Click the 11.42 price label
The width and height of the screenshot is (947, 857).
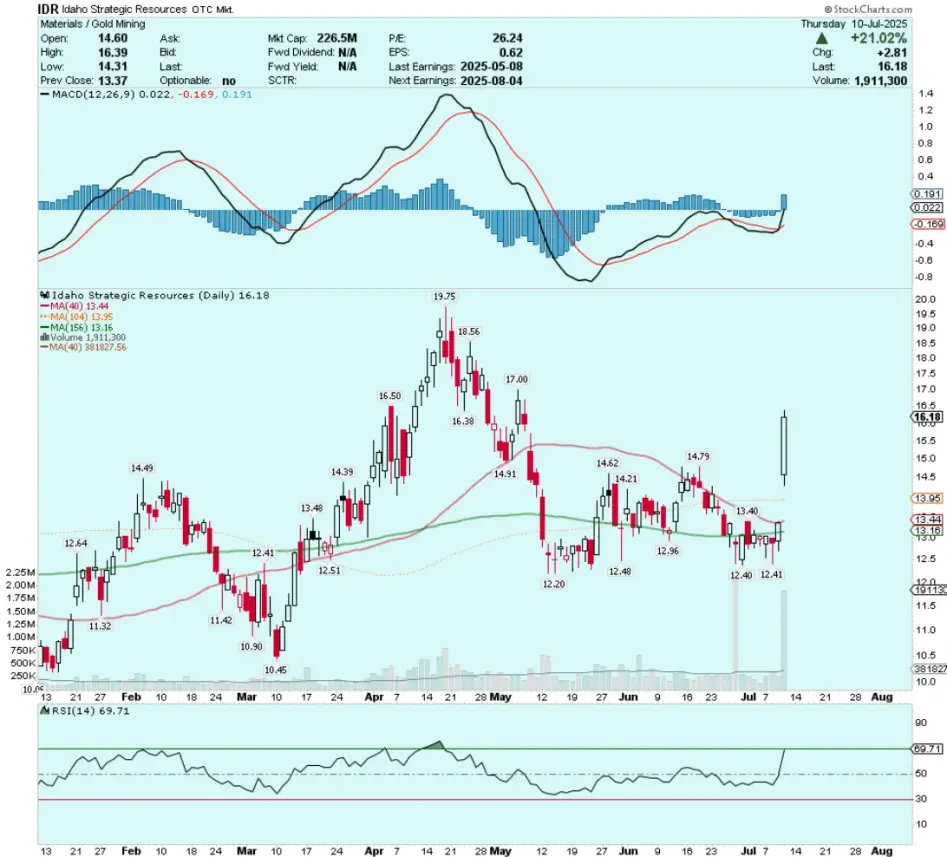click(221, 620)
